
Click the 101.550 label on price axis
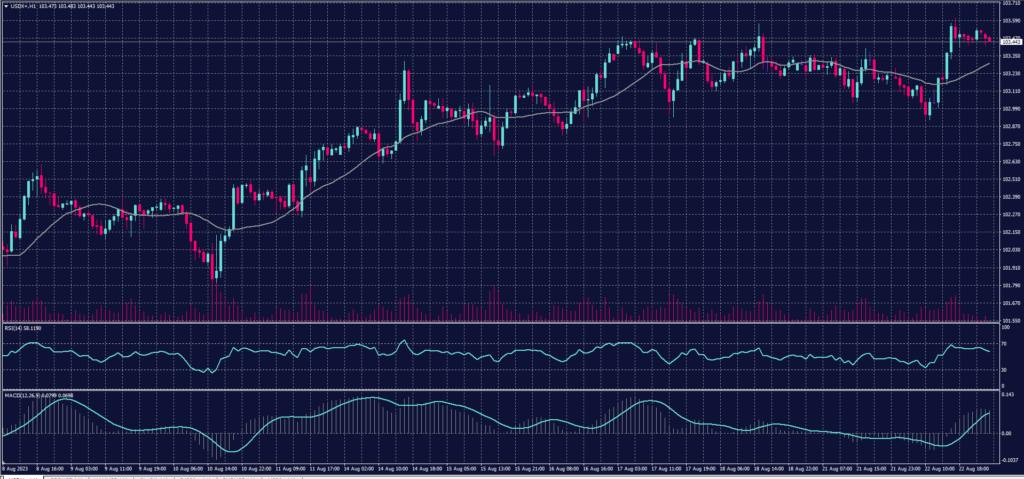1010,320
